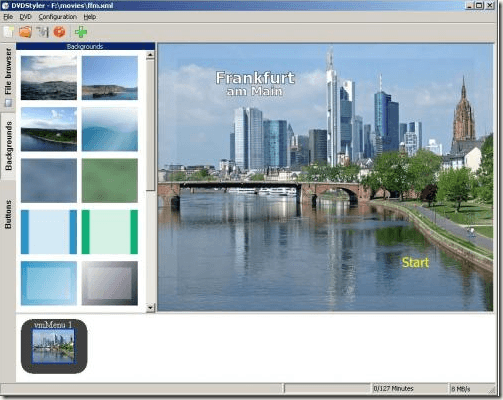Click the DVD options tools icon
Screen dimensions: 503x400
pos(42,32)
